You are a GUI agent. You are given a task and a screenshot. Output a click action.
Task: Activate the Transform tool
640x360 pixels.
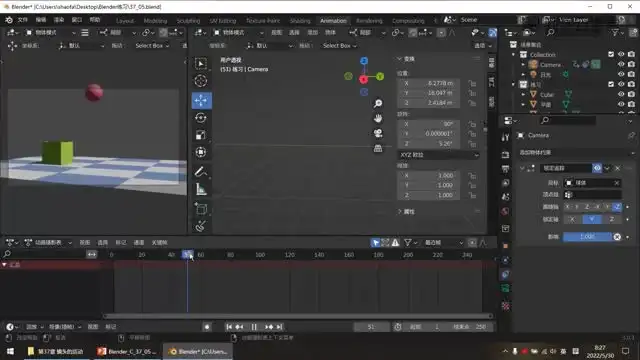pyautogui.click(x=201, y=152)
